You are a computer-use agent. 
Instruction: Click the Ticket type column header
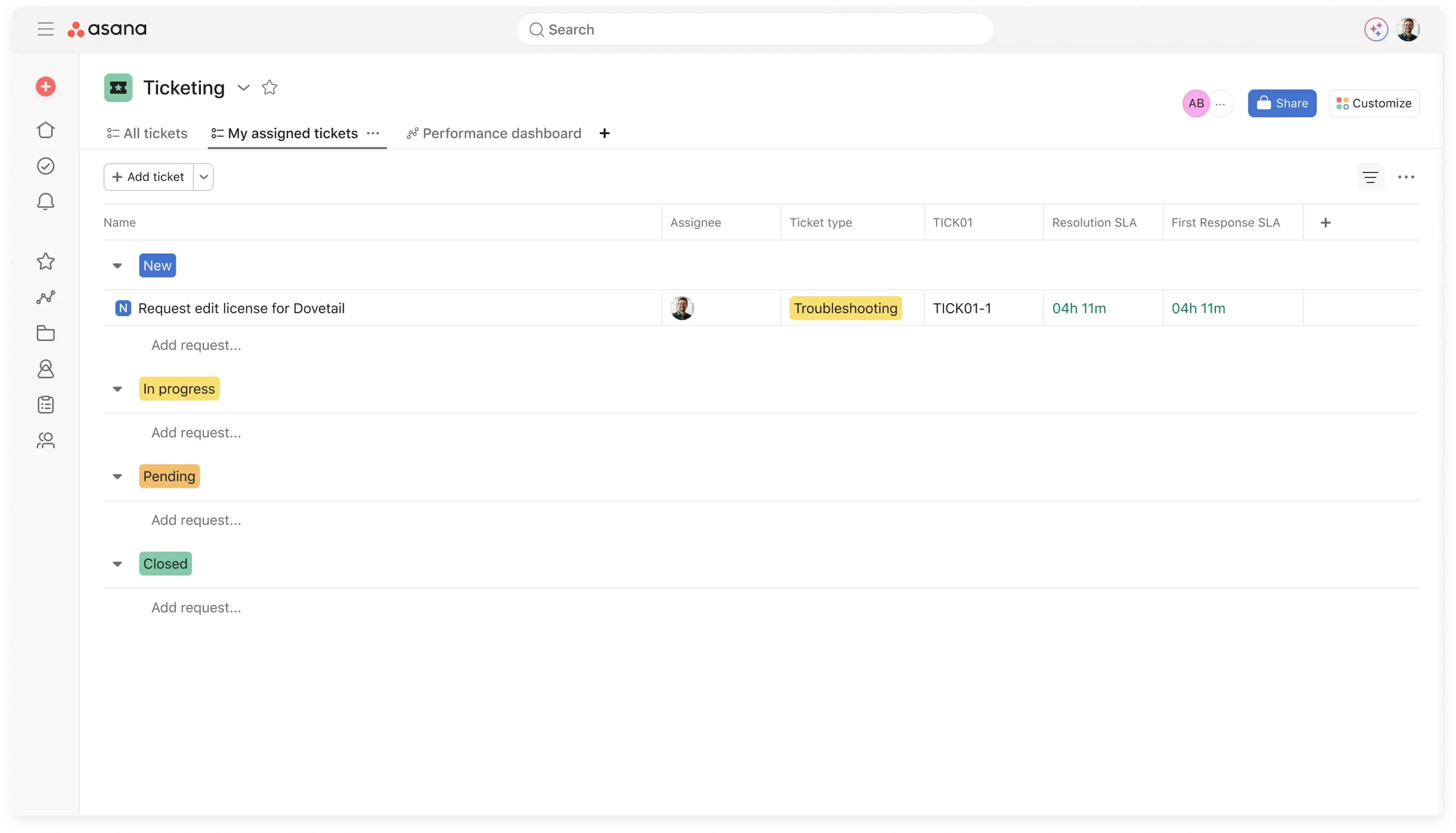tap(820, 222)
